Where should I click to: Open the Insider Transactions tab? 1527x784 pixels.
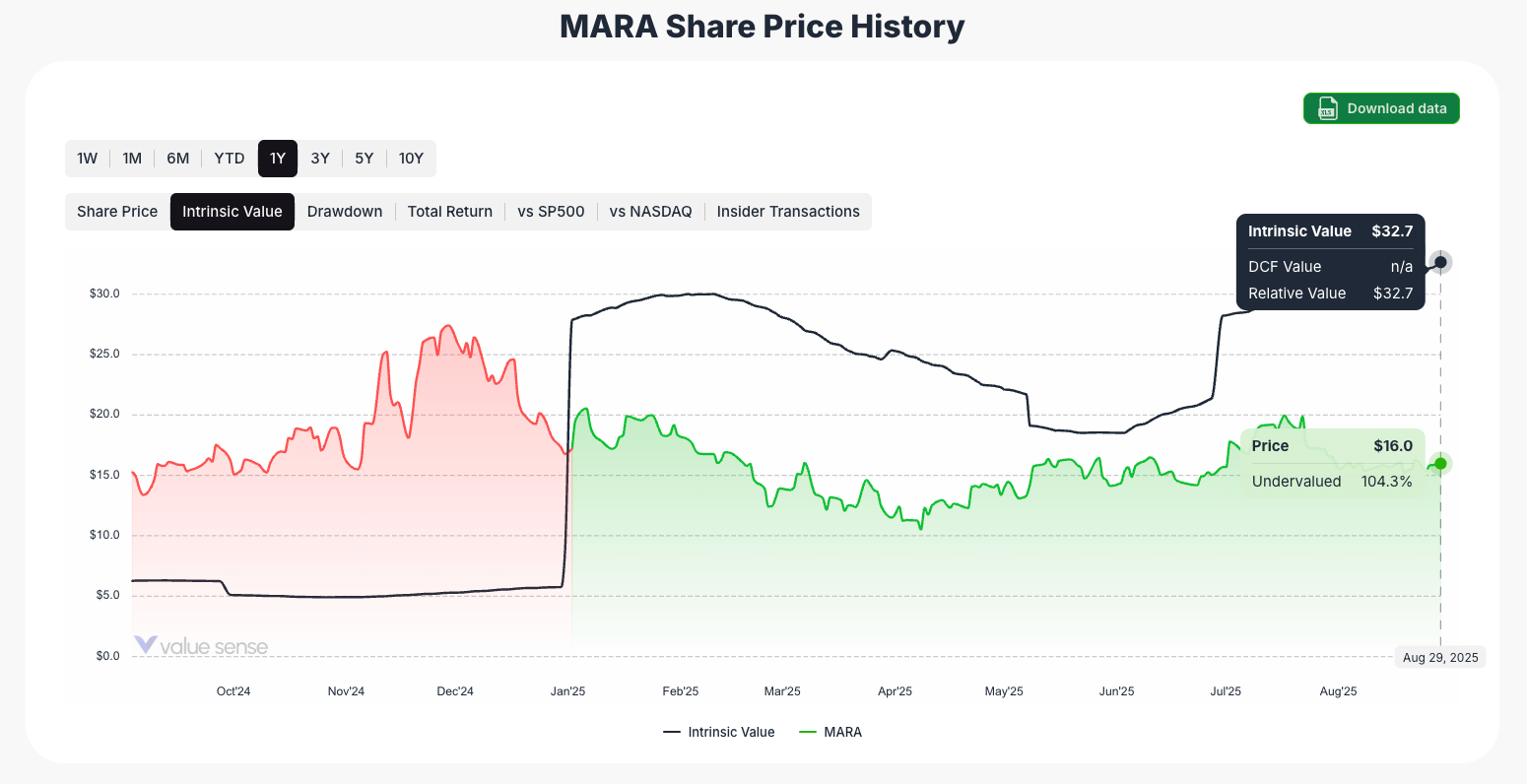788,211
